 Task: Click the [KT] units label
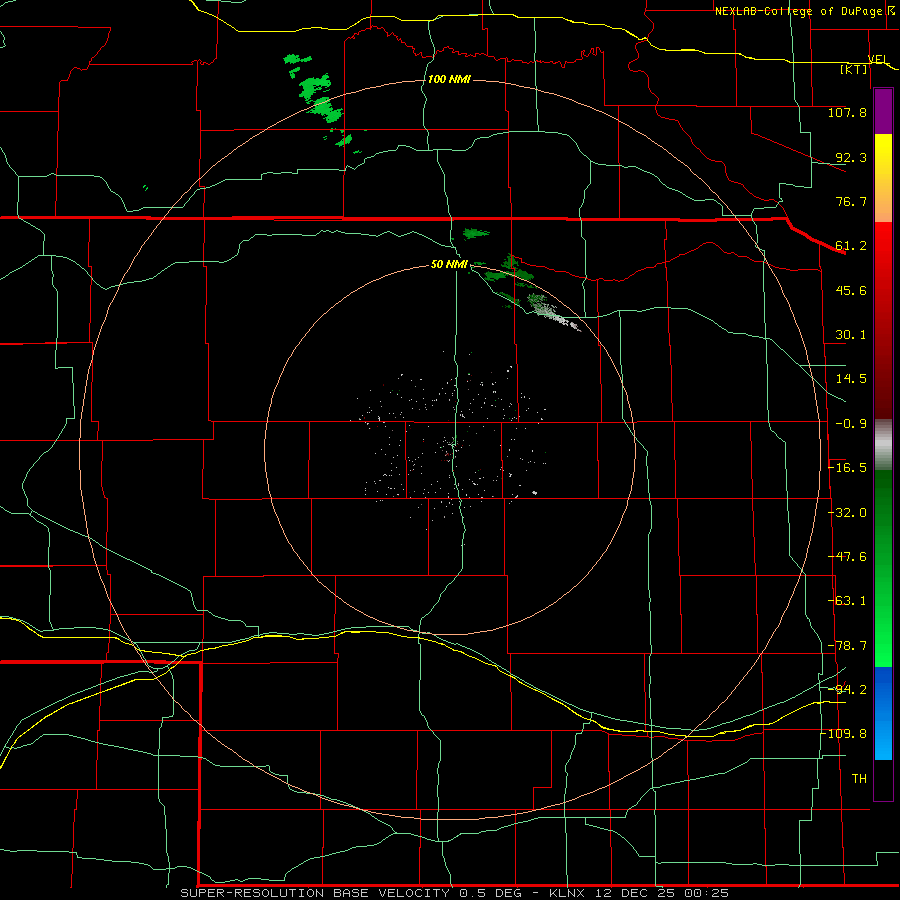854,69
